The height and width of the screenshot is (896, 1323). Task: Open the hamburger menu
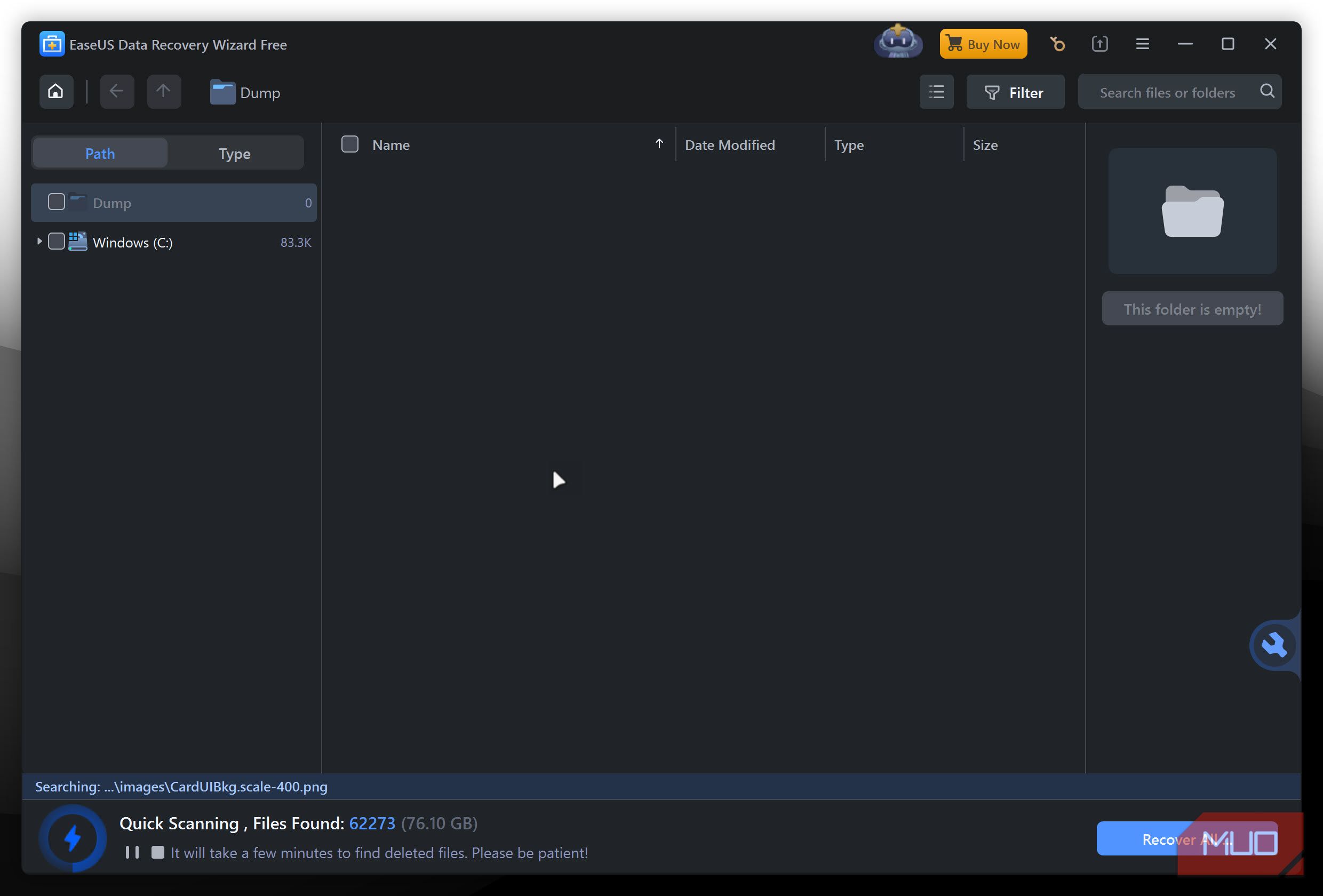[x=1143, y=44]
